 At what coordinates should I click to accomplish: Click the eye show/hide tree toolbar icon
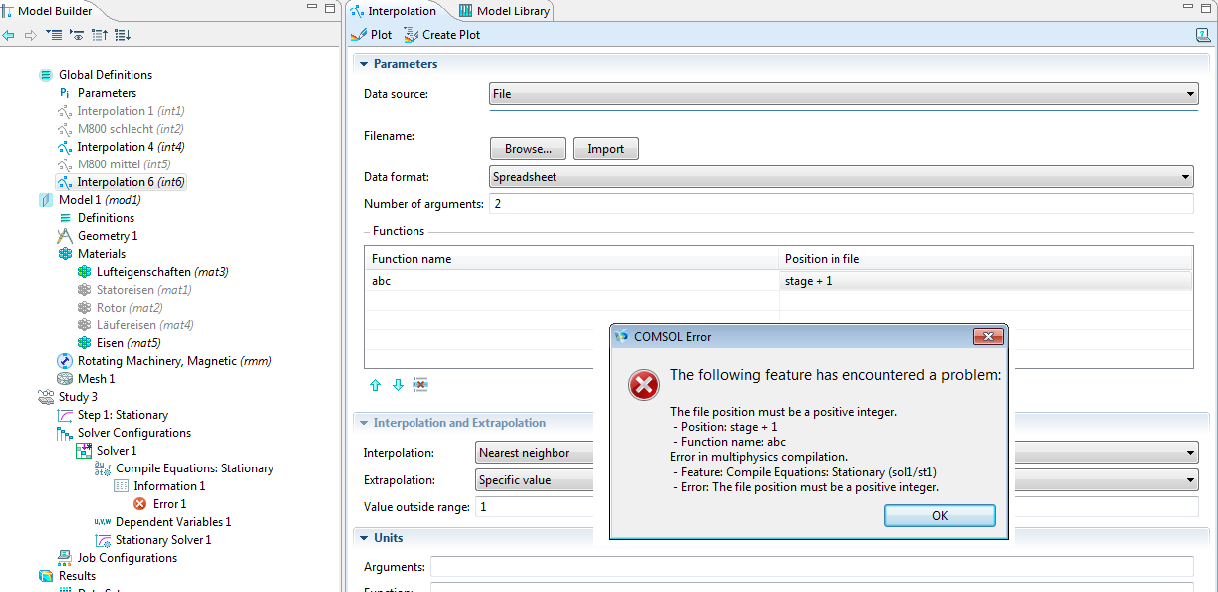coord(76,35)
